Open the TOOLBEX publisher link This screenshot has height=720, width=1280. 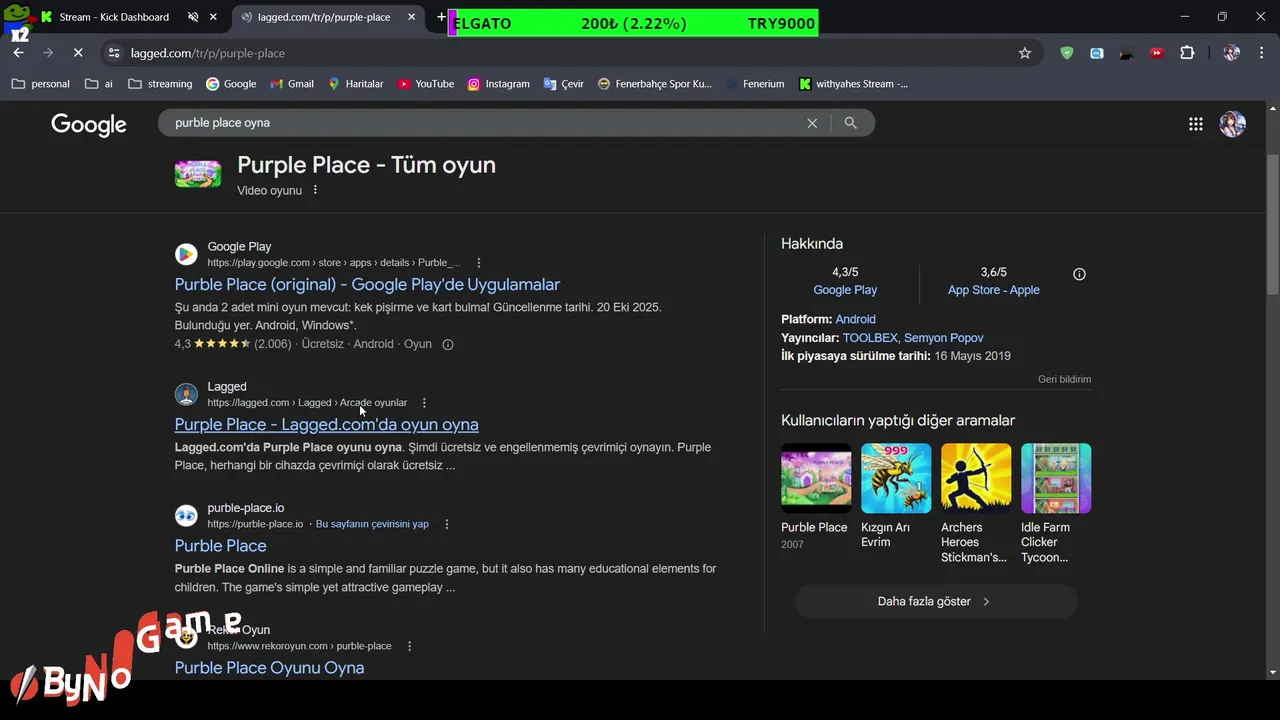coord(870,338)
